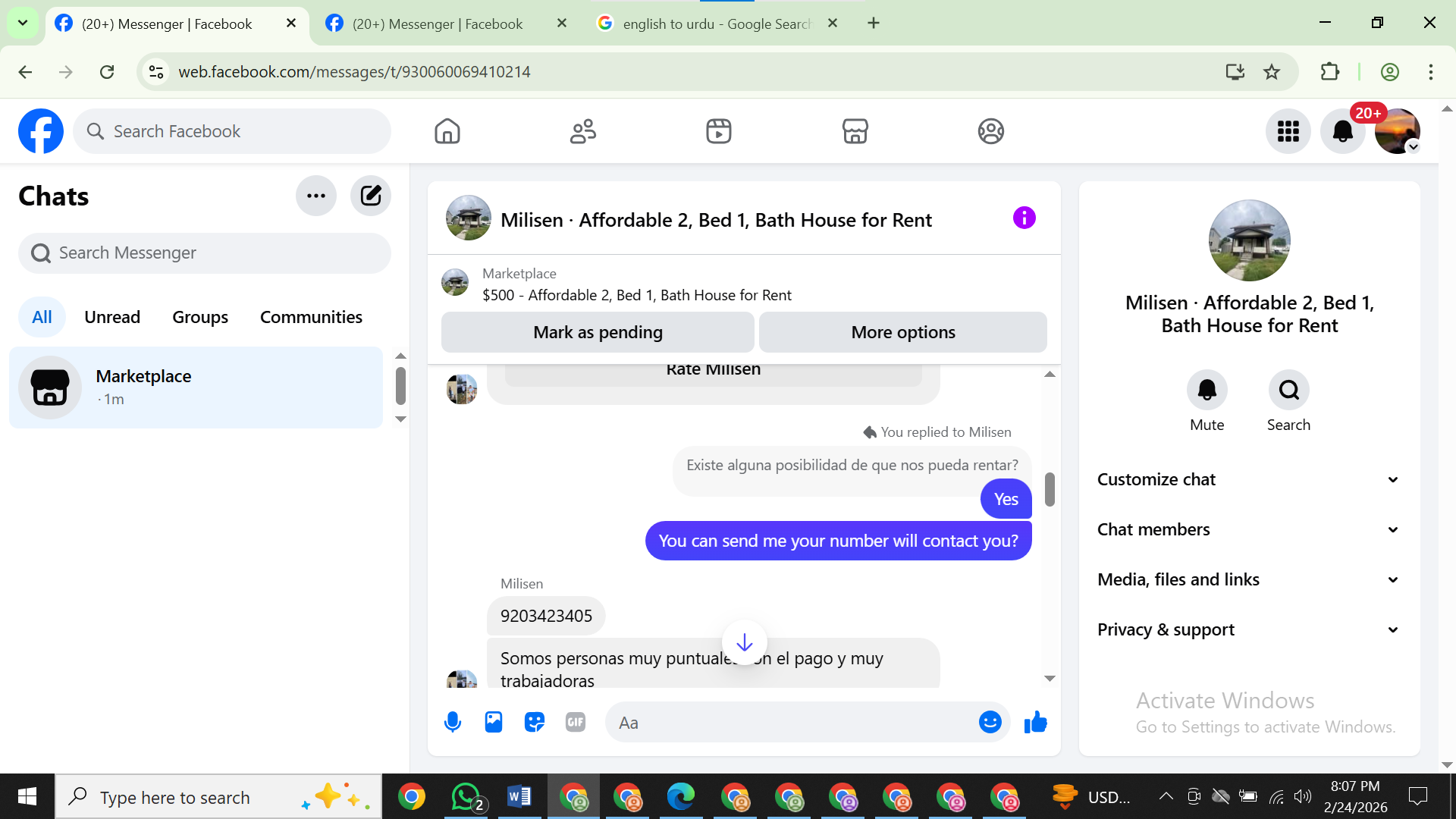Mute this conversation's notifications
The image size is (1456, 819).
1207,390
